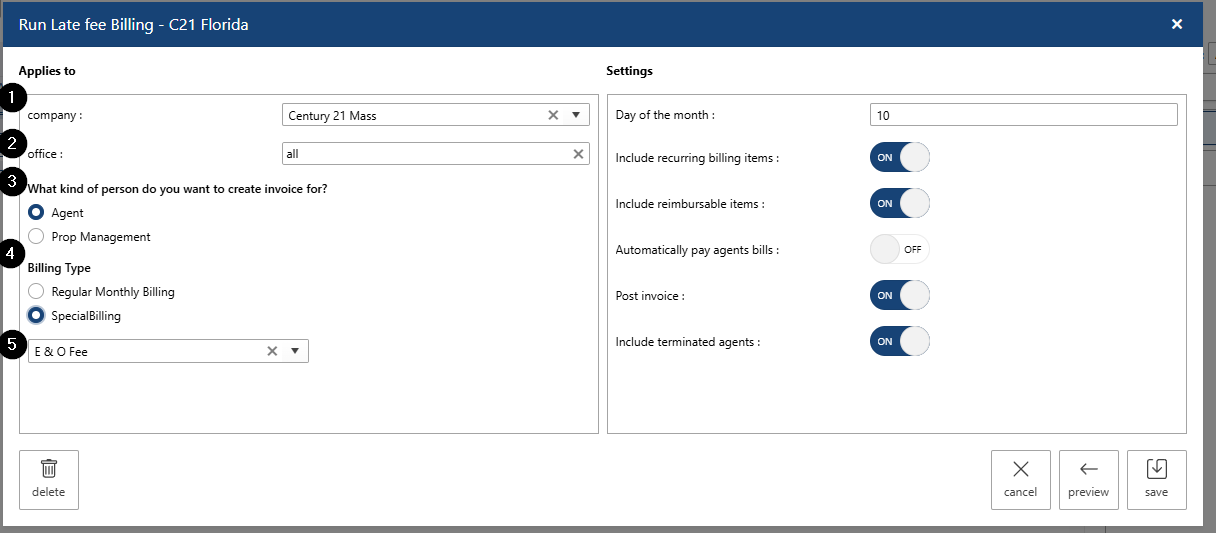Close the Run Late fee Billing dialog

pyautogui.click(x=1177, y=24)
